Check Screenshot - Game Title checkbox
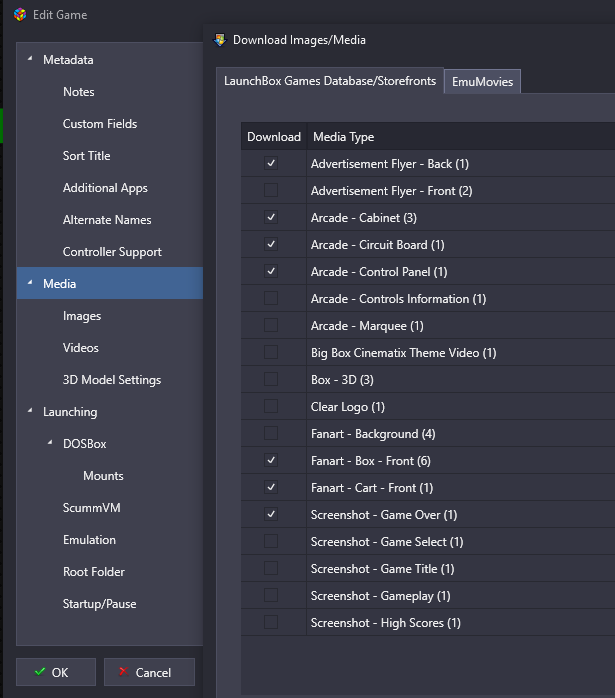Viewport: 615px width, 698px height. 271,568
